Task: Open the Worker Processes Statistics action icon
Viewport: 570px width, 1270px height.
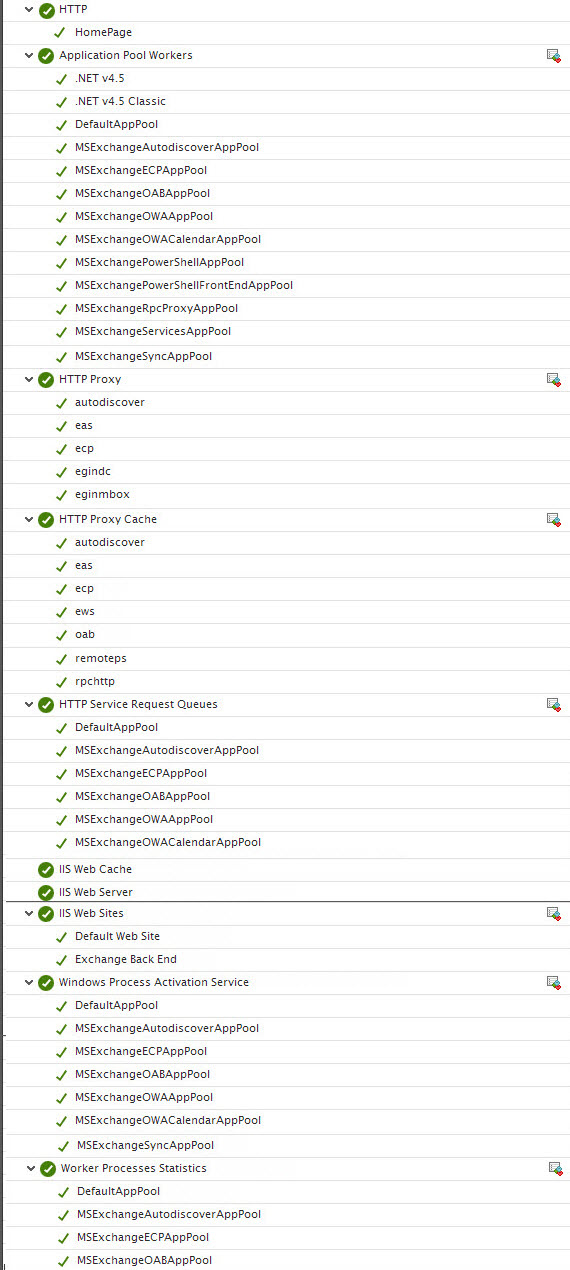Action: tap(555, 1169)
